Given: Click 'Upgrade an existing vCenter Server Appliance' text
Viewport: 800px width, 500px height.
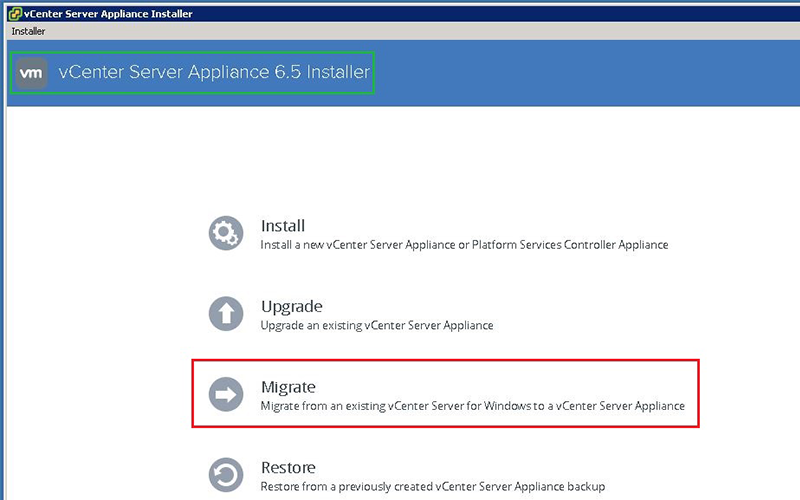Looking at the screenshot, I should (x=377, y=325).
